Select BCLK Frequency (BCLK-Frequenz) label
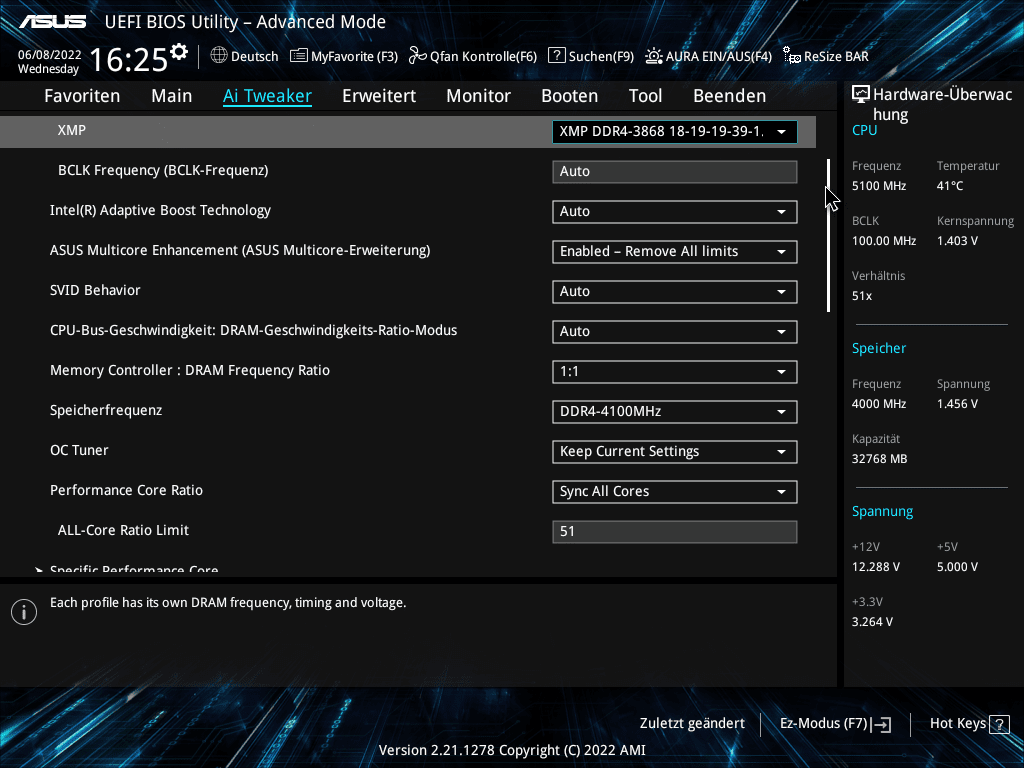This screenshot has height=768, width=1024. tap(163, 170)
